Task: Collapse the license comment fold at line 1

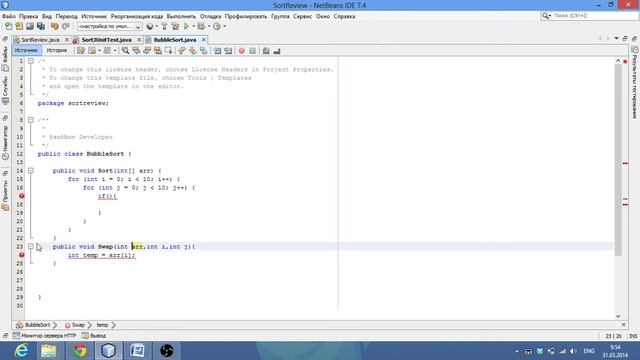Action: coord(31,61)
